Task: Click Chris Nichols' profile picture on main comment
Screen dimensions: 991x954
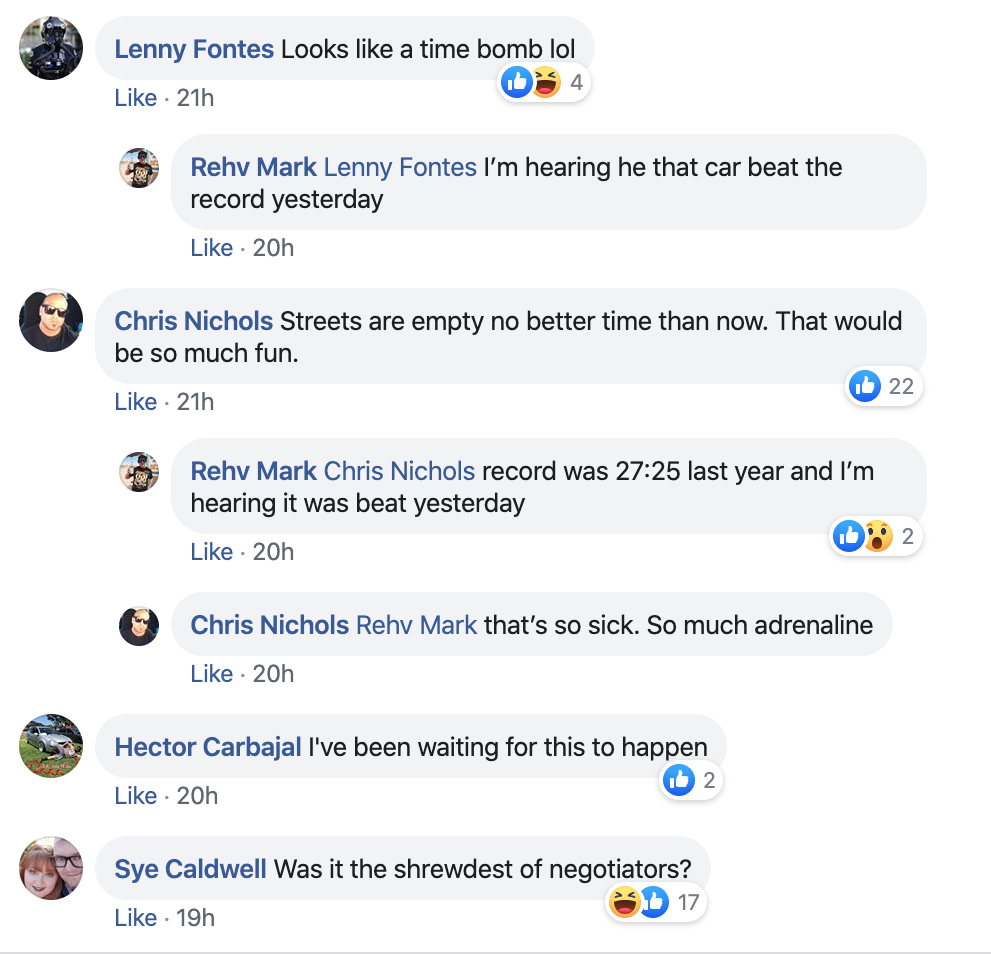Action: coord(51,321)
